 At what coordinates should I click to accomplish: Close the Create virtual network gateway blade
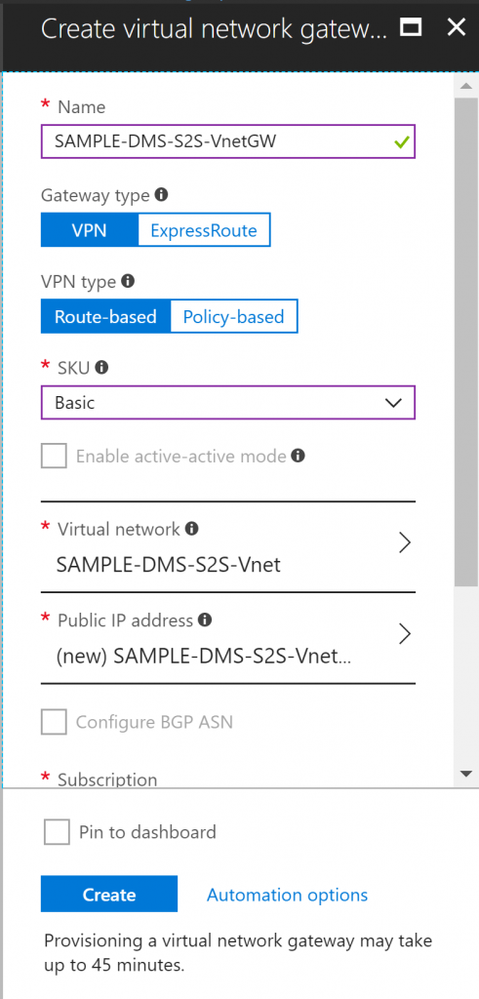[456, 27]
